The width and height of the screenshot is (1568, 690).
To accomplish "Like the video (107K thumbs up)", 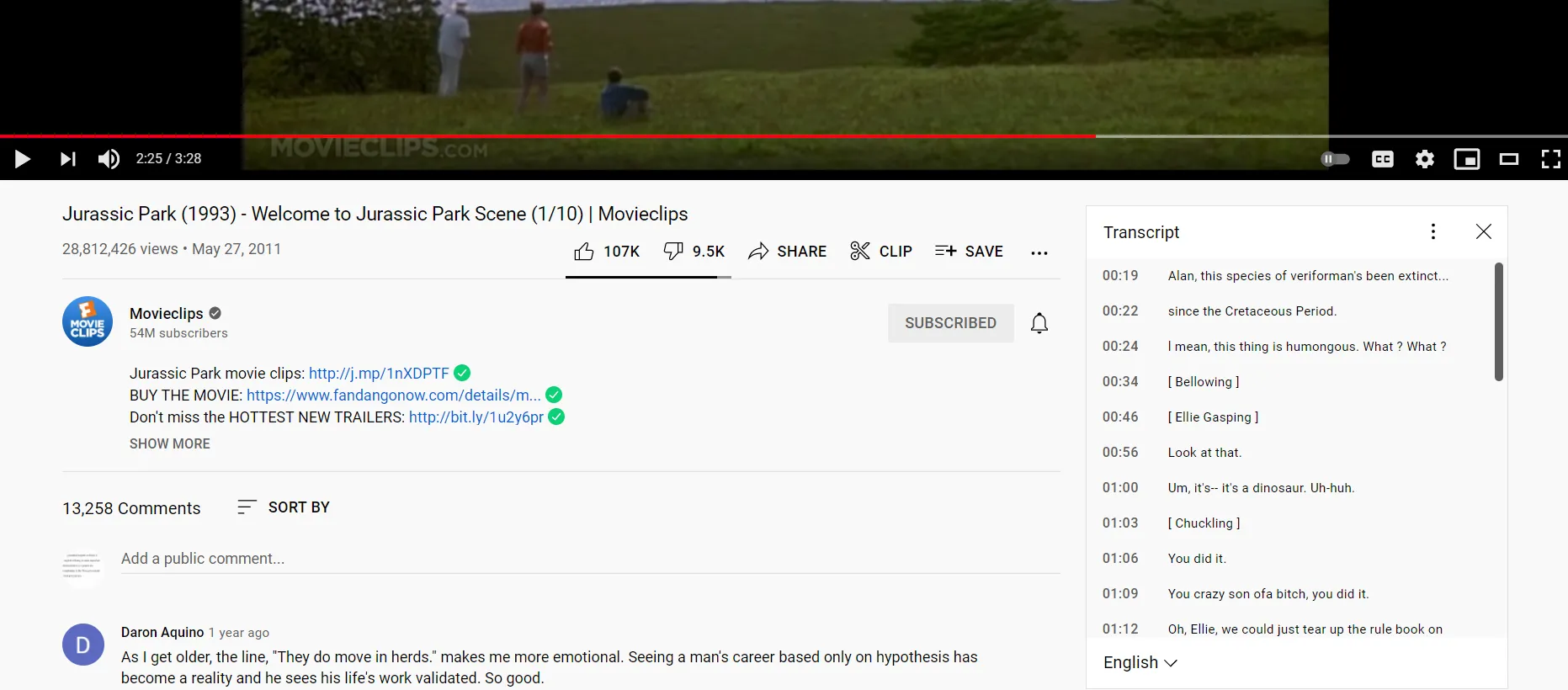I will 607,252.
